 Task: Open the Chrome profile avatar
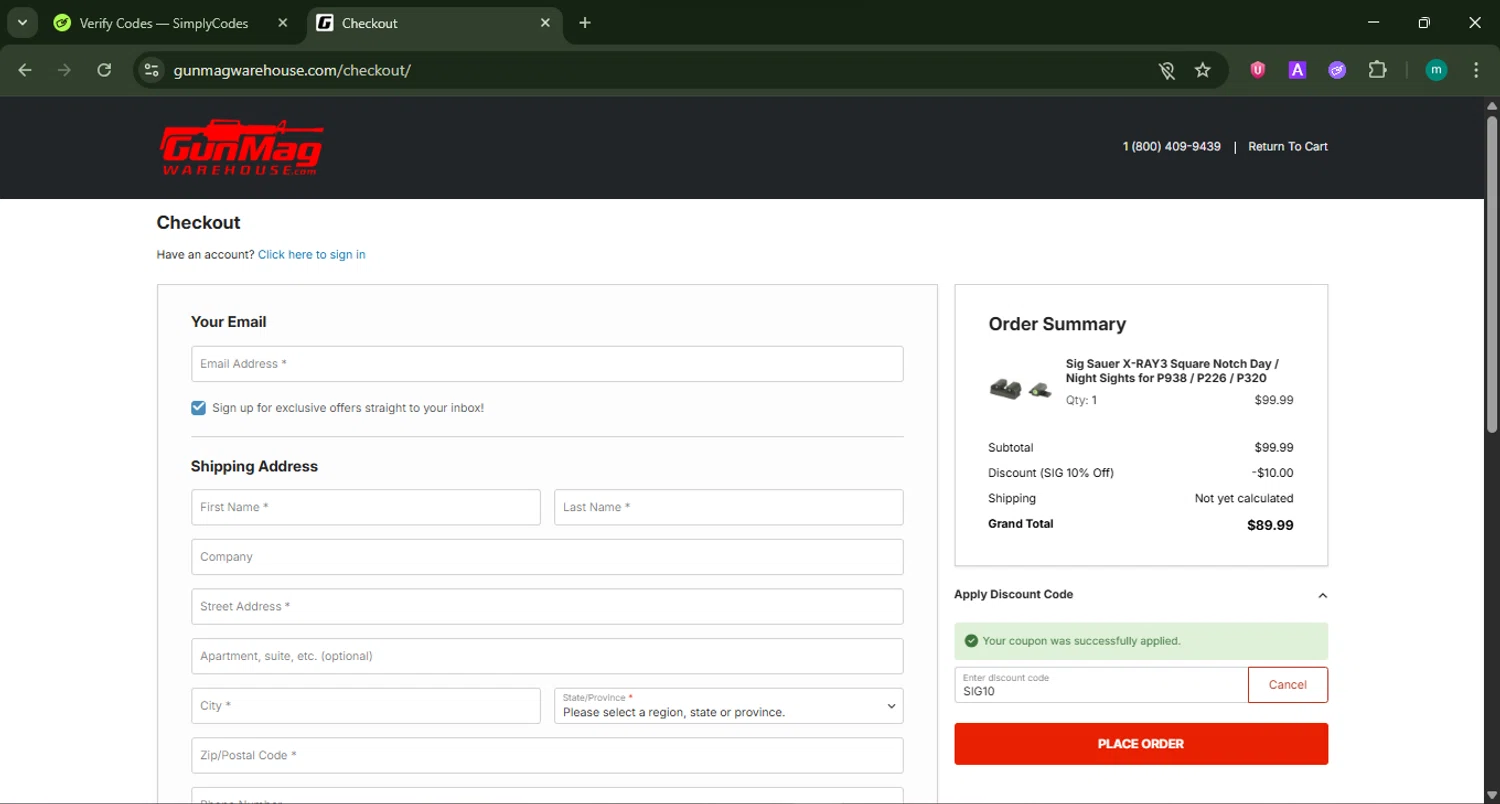click(x=1436, y=70)
